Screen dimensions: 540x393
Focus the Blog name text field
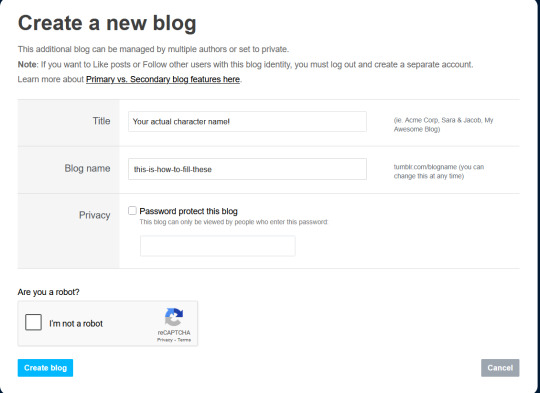(247, 169)
